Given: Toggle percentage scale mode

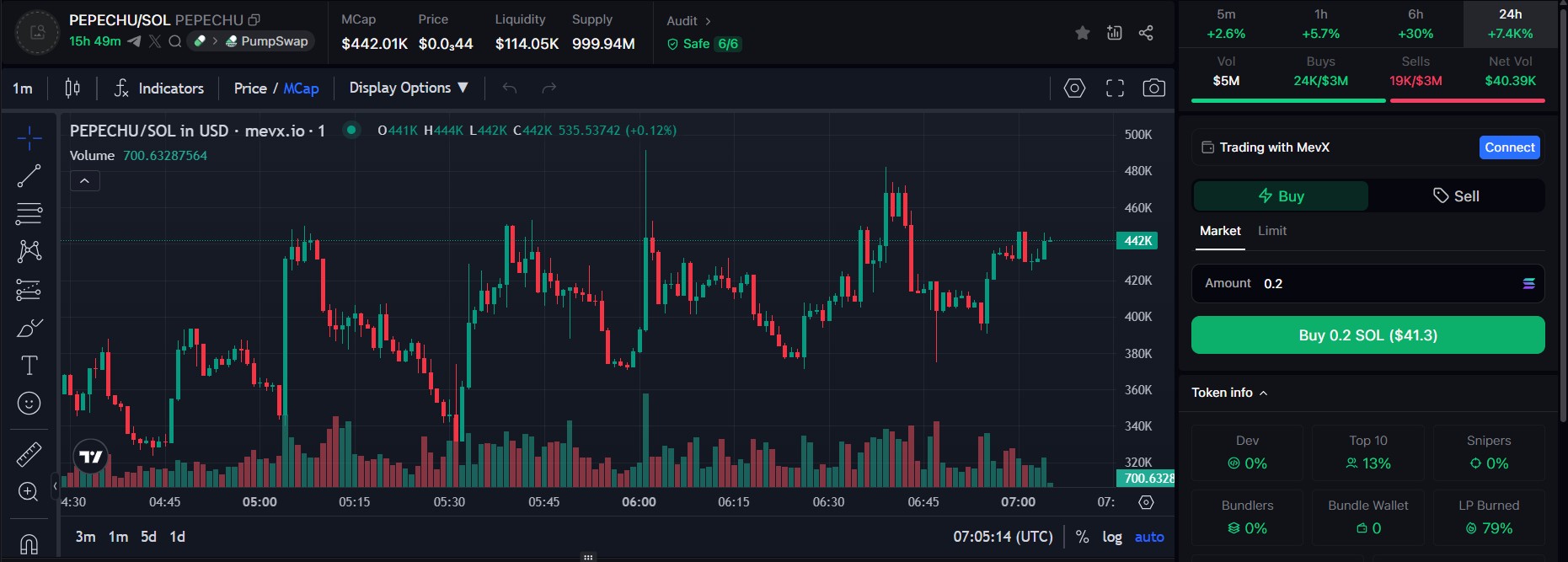Looking at the screenshot, I should [x=1083, y=537].
